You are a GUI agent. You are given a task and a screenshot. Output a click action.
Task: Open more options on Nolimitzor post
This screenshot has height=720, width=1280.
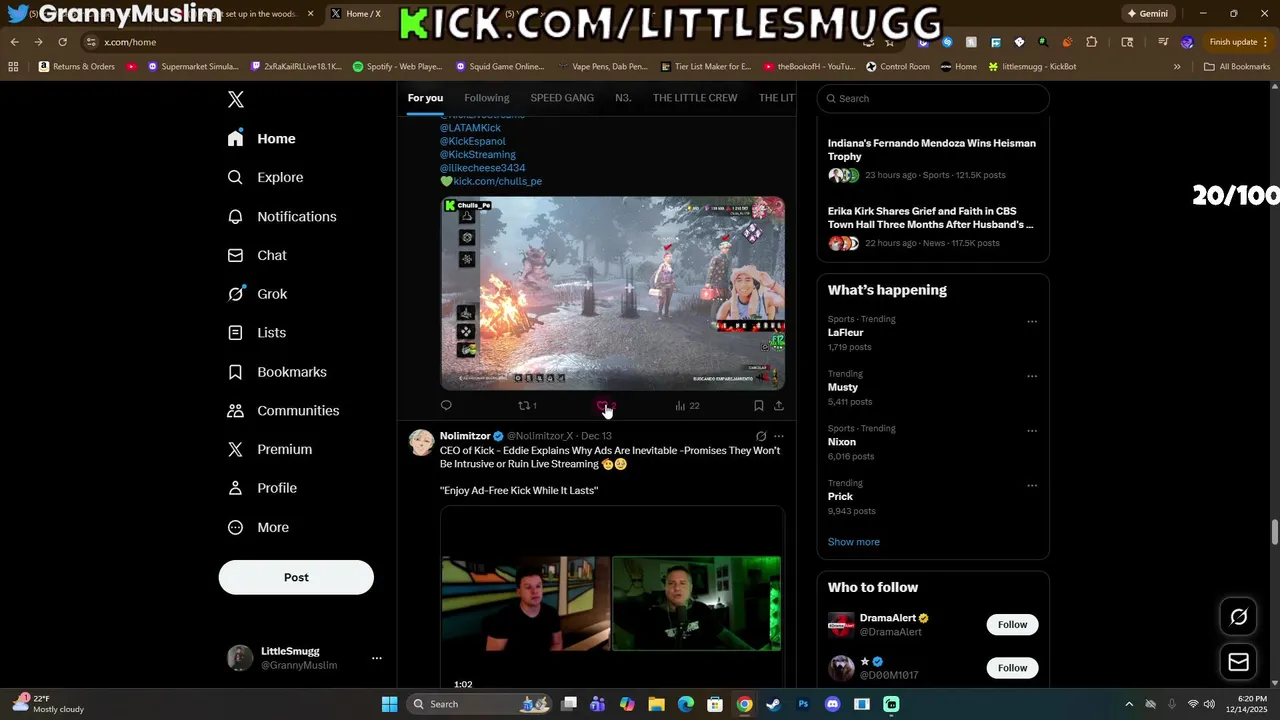point(779,436)
